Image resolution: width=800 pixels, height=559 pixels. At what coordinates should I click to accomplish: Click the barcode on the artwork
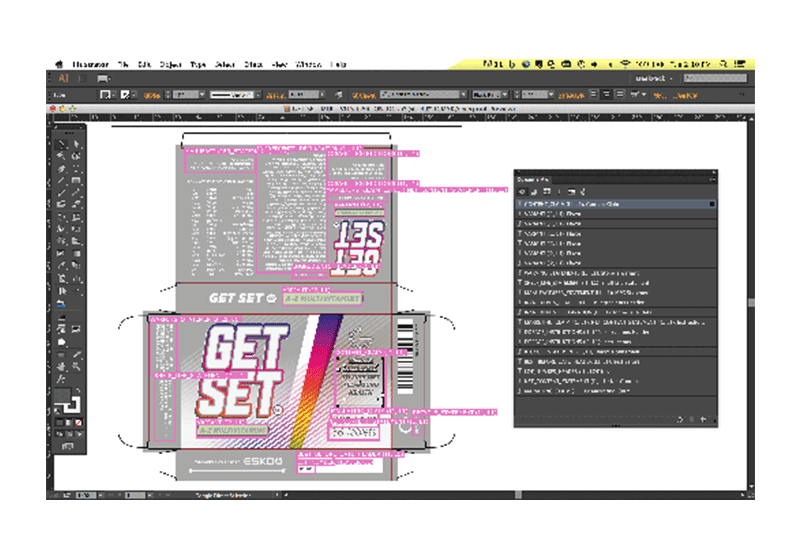point(405,356)
